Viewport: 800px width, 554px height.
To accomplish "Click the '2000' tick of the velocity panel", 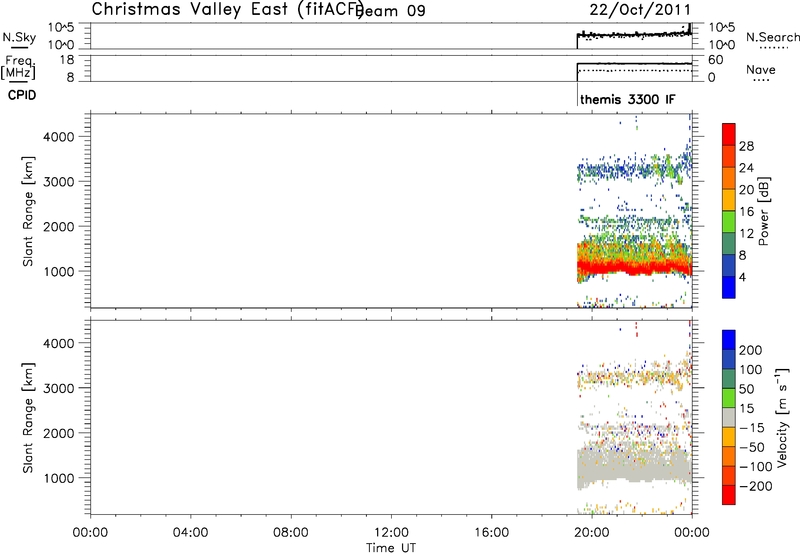I will click(59, 433).
